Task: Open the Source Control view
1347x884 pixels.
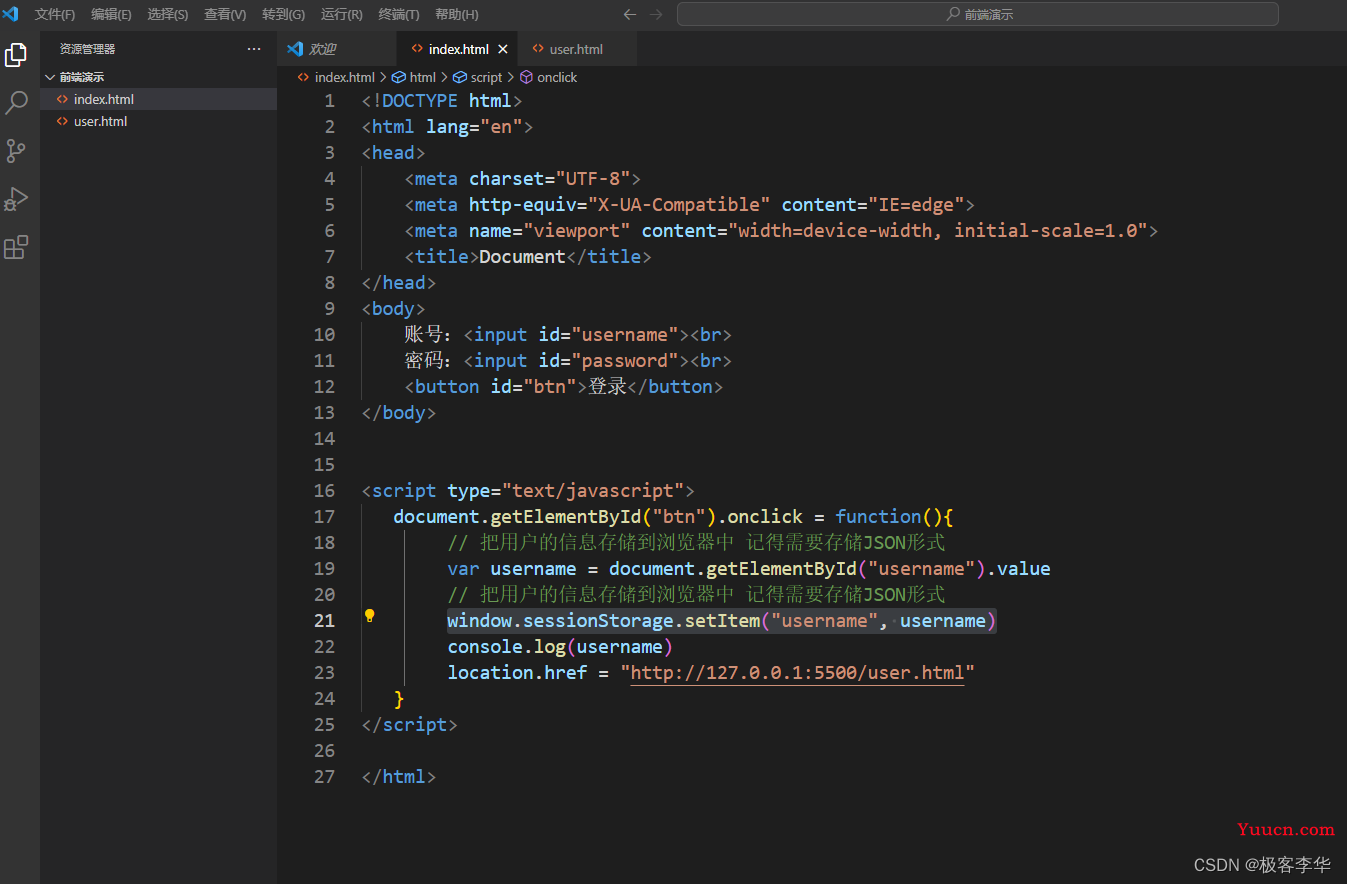Action: 16,151
